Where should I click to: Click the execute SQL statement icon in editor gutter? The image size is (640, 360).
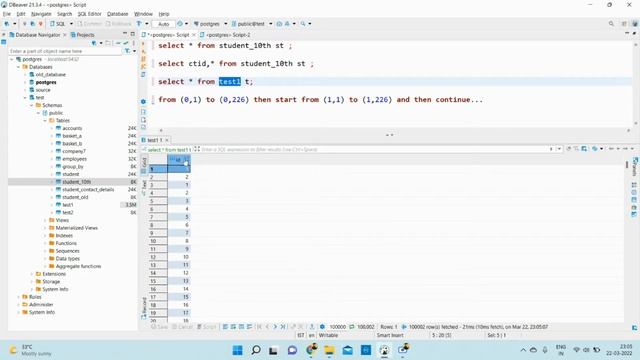tap(143, 44)
